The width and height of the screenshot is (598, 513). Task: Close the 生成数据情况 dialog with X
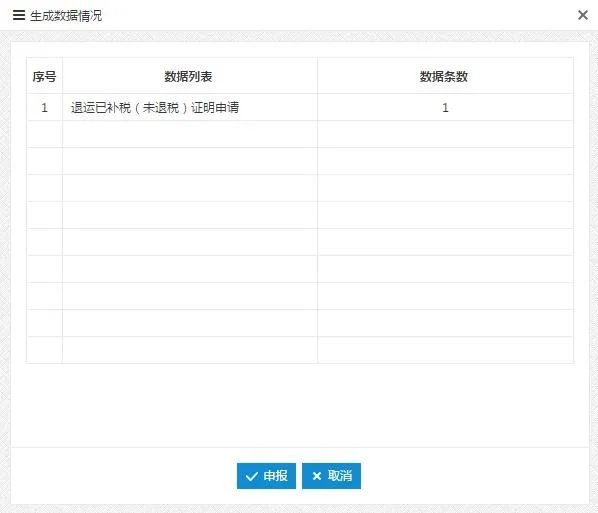[x=583, y=15]
